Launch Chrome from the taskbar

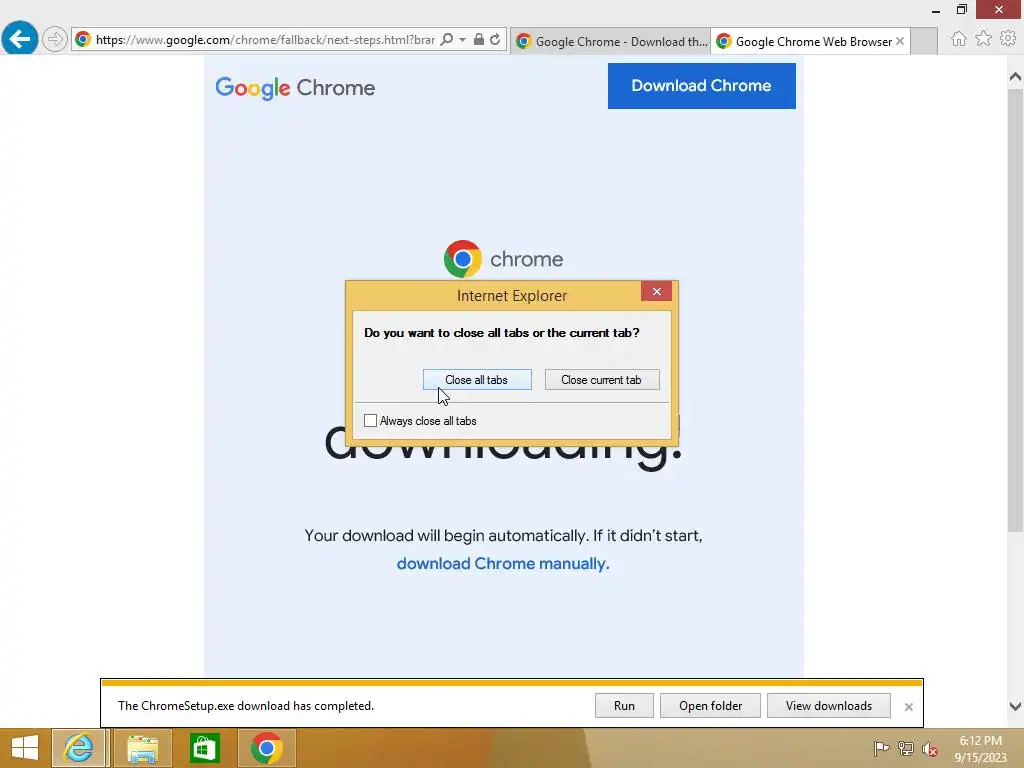pos(266,748)
